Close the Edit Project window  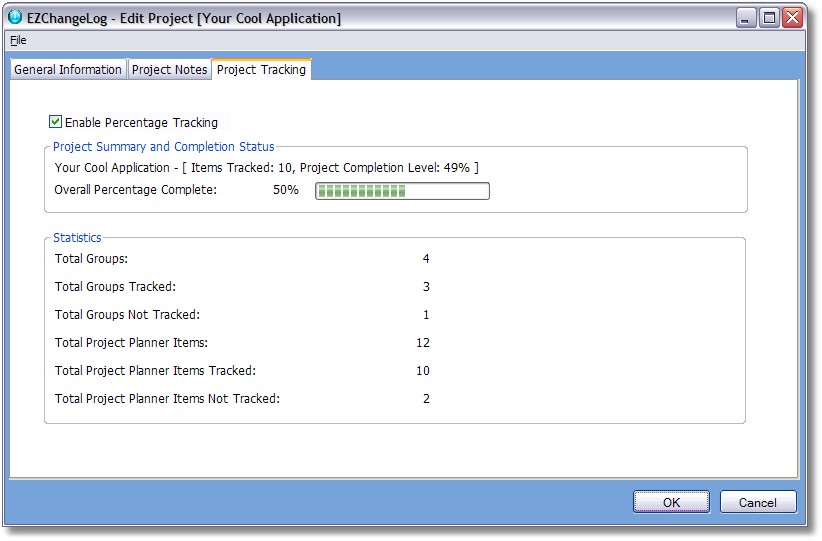(x=793, y=18)
